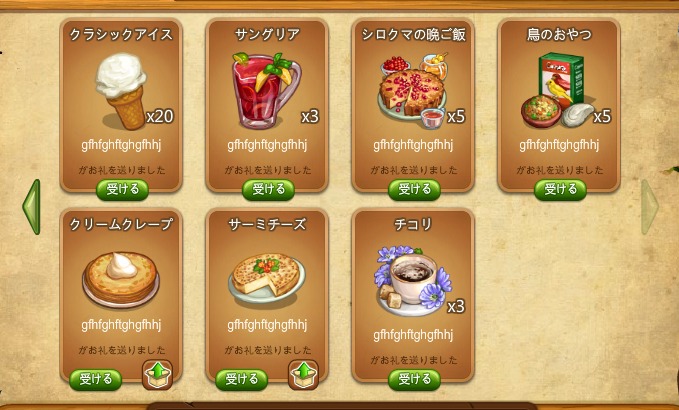
Task: Click the send-box icon on クリームクレープ card
Action: tap(157, 375)
